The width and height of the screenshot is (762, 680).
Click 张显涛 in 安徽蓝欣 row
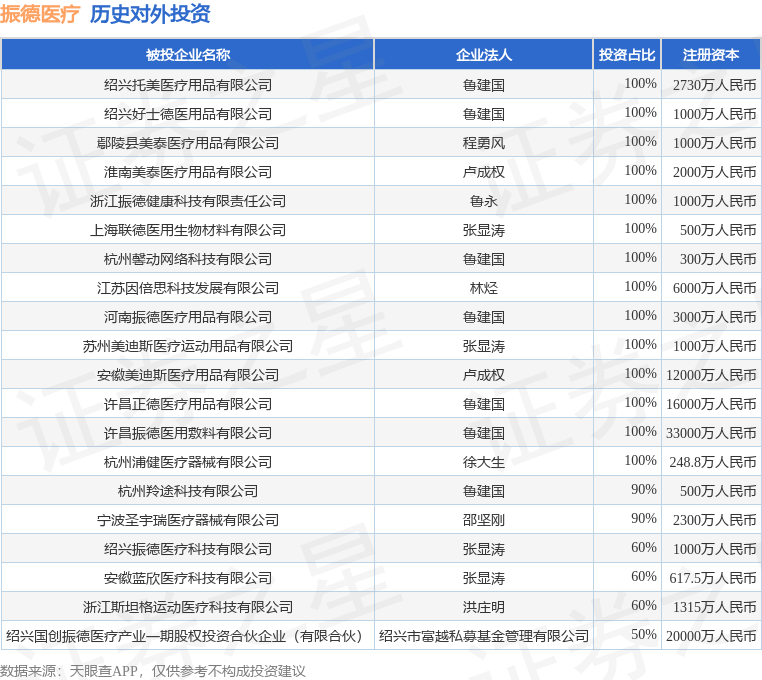point(484,578)
